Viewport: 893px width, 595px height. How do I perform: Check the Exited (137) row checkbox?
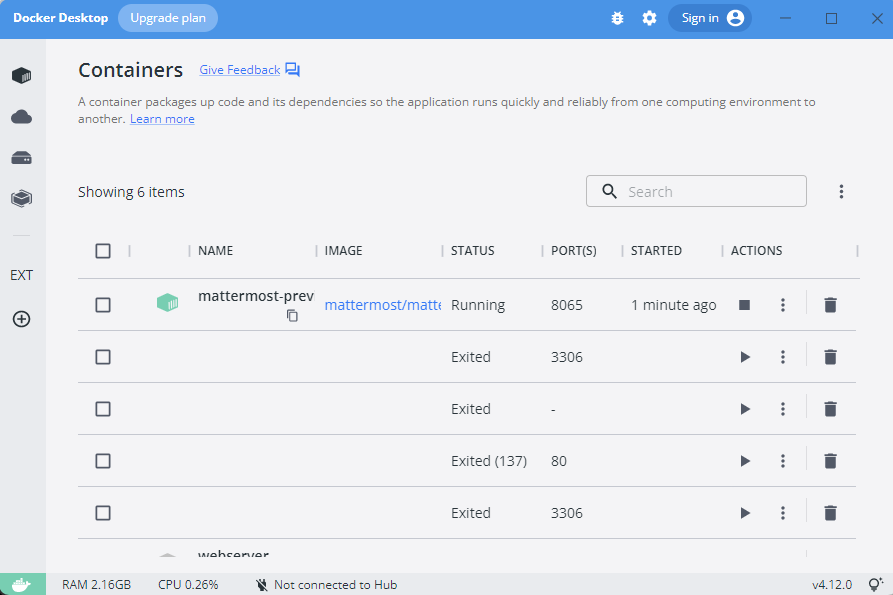tap(103, 461)
